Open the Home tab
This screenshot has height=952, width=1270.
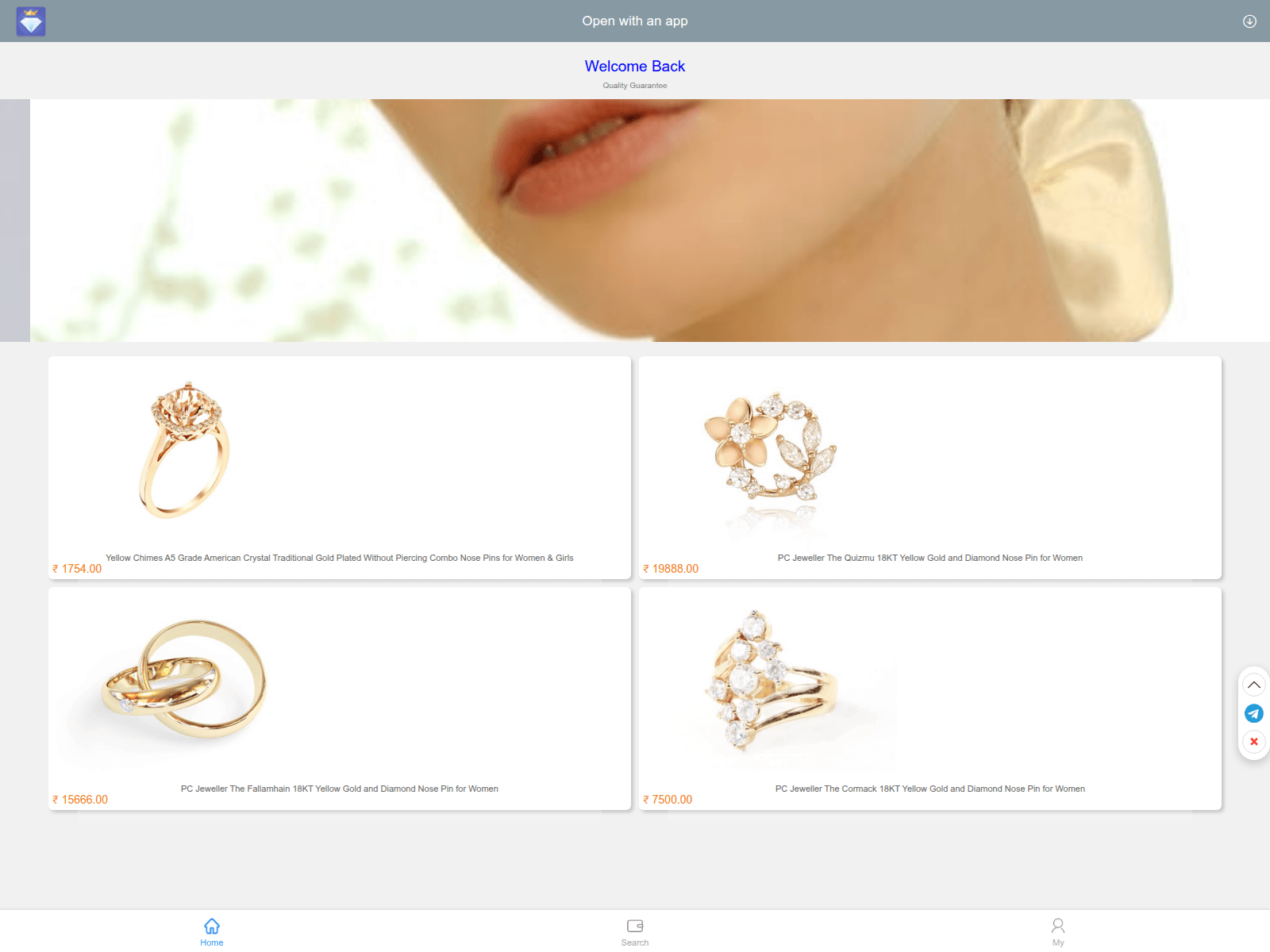(x=212, y=931)
